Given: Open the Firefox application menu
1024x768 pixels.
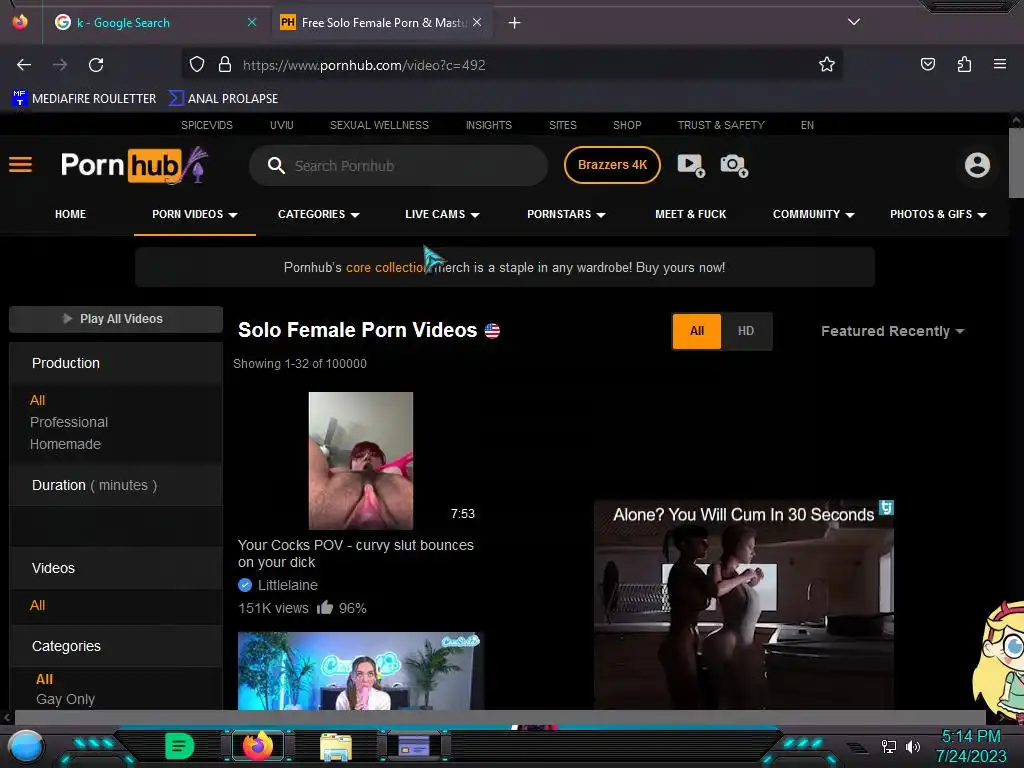Looking at the screenshot, I should pos(1000,64).
